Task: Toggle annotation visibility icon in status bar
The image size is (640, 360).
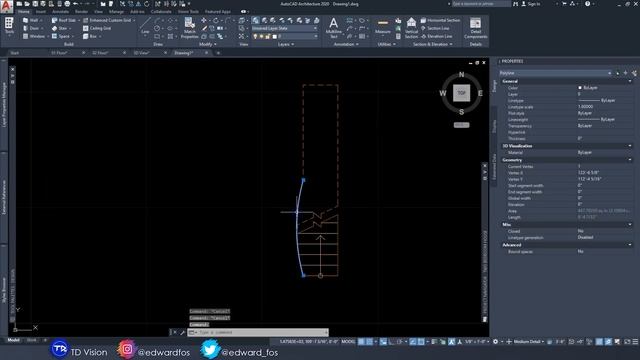Action: coord(452,342)
